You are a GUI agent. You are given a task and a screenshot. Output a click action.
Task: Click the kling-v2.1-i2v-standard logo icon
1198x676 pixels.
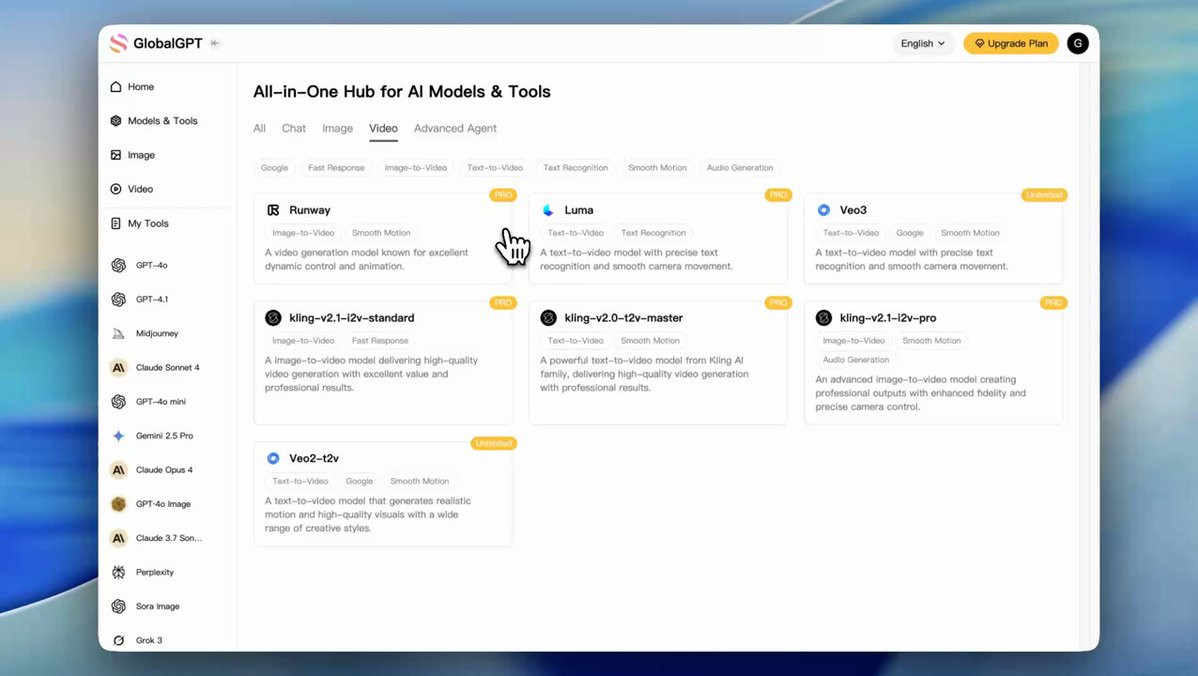pyautogui.click(x=273, y=318)
